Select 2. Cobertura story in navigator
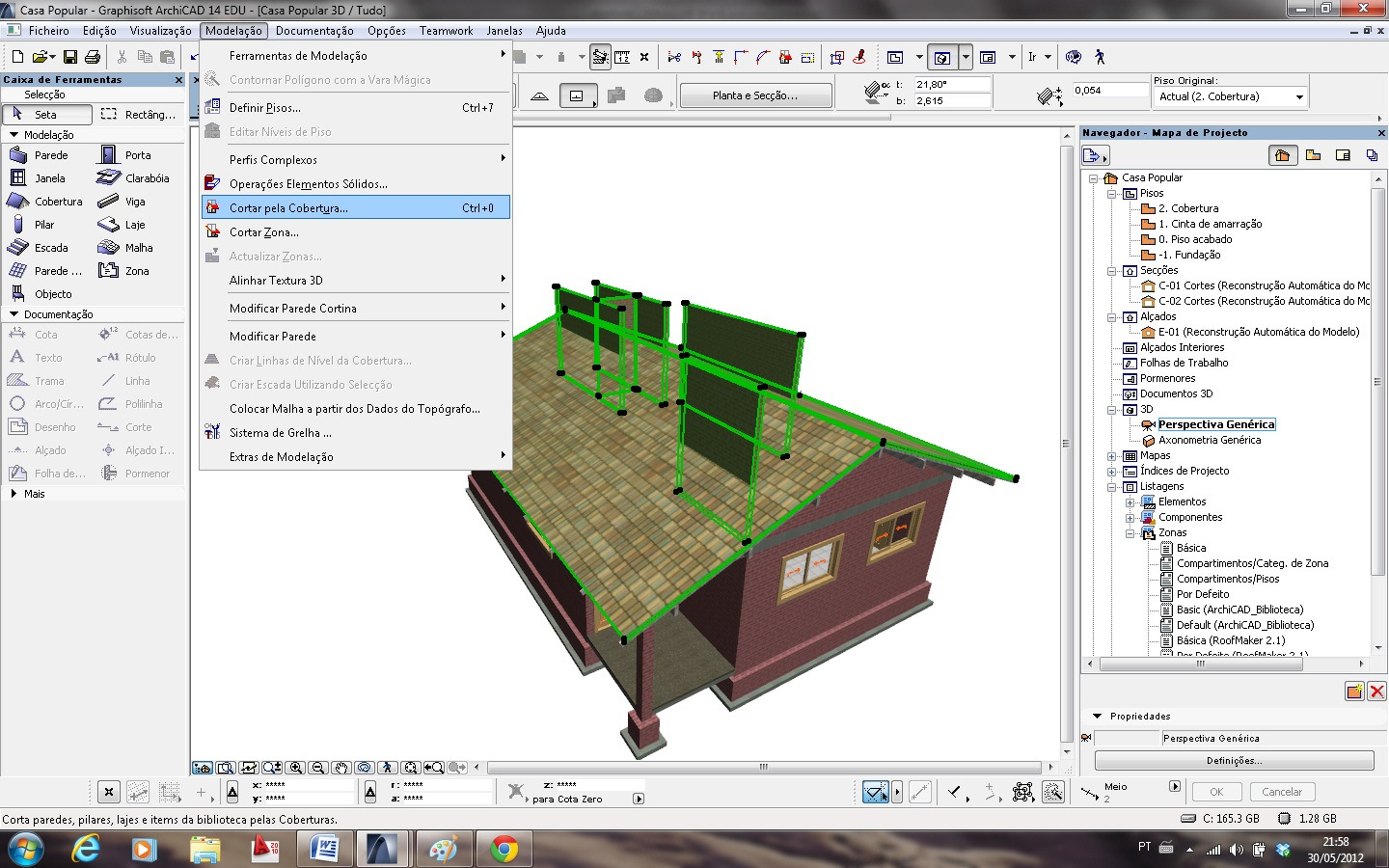 coord(1188,208)
